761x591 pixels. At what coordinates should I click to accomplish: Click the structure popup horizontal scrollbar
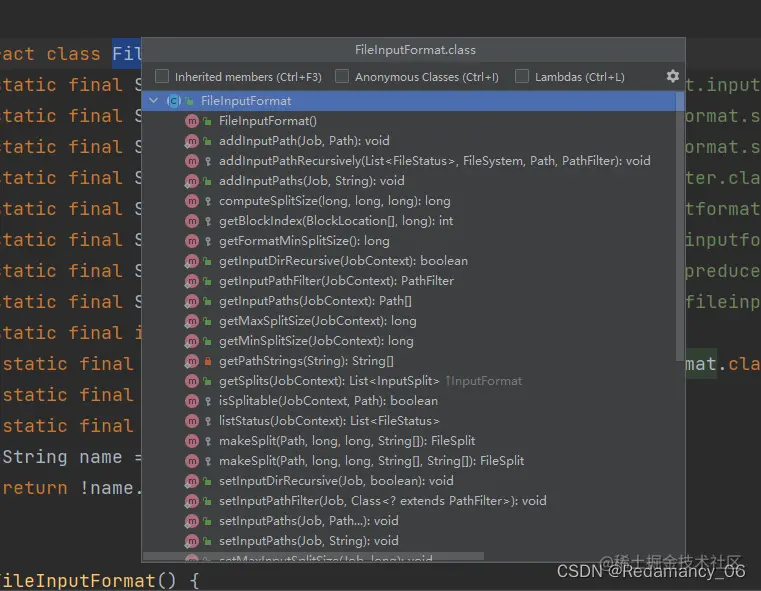(314, 556)
